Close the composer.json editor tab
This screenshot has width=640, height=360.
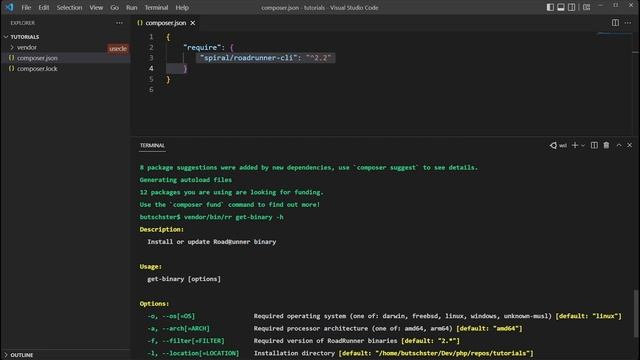click(x=193, y=23)
